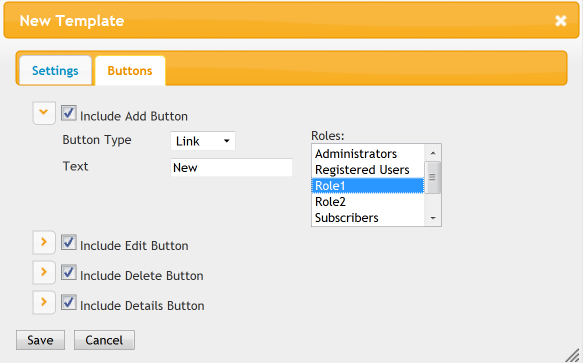Toggle the Include Edit Button checkbox
This screenshot has height=363, width=583.
[69, 242]
